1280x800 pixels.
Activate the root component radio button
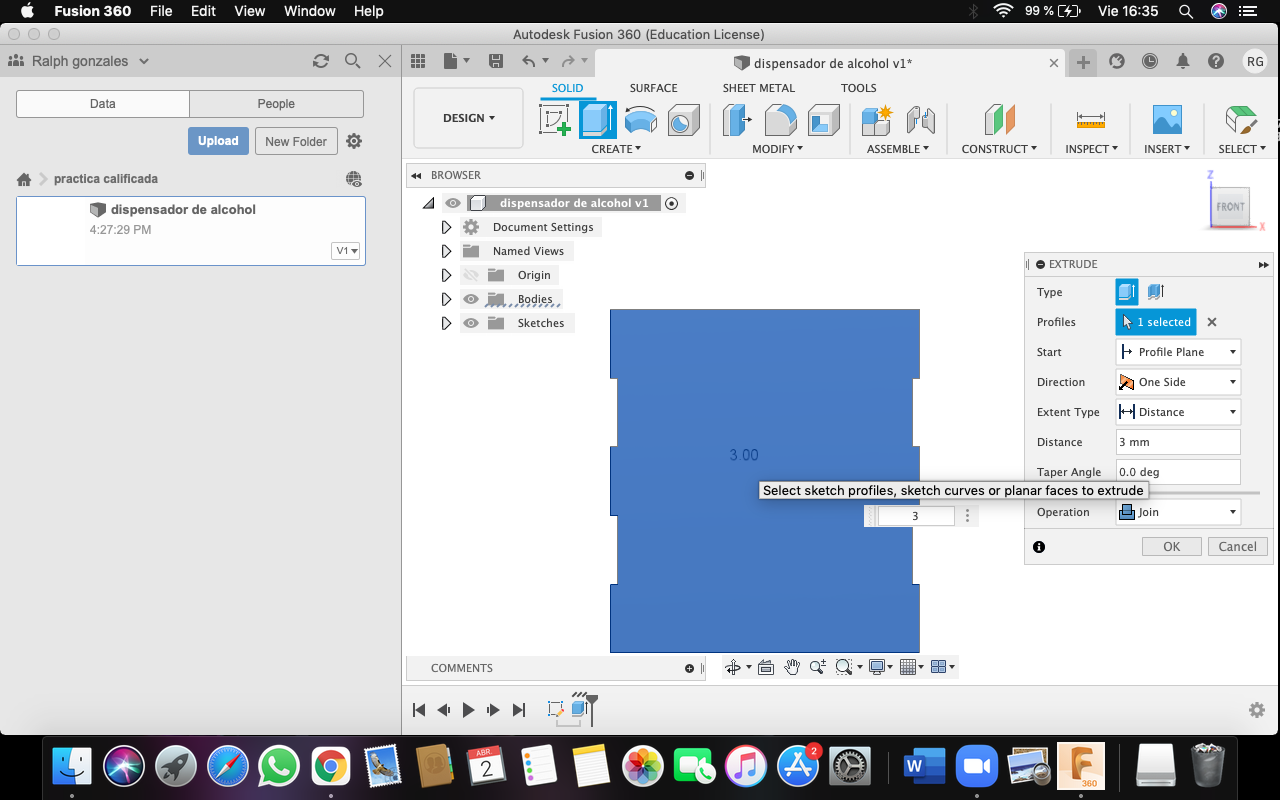point(672,203)
